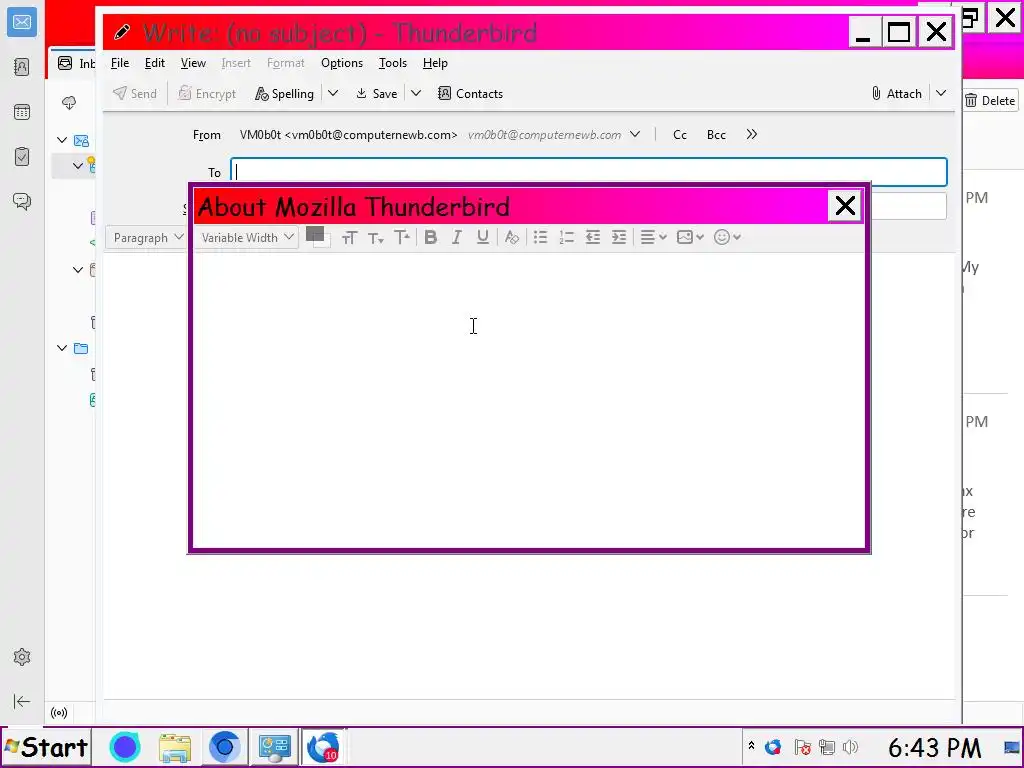
Task: Save the message draft
Action: click(x=377, y=94)
